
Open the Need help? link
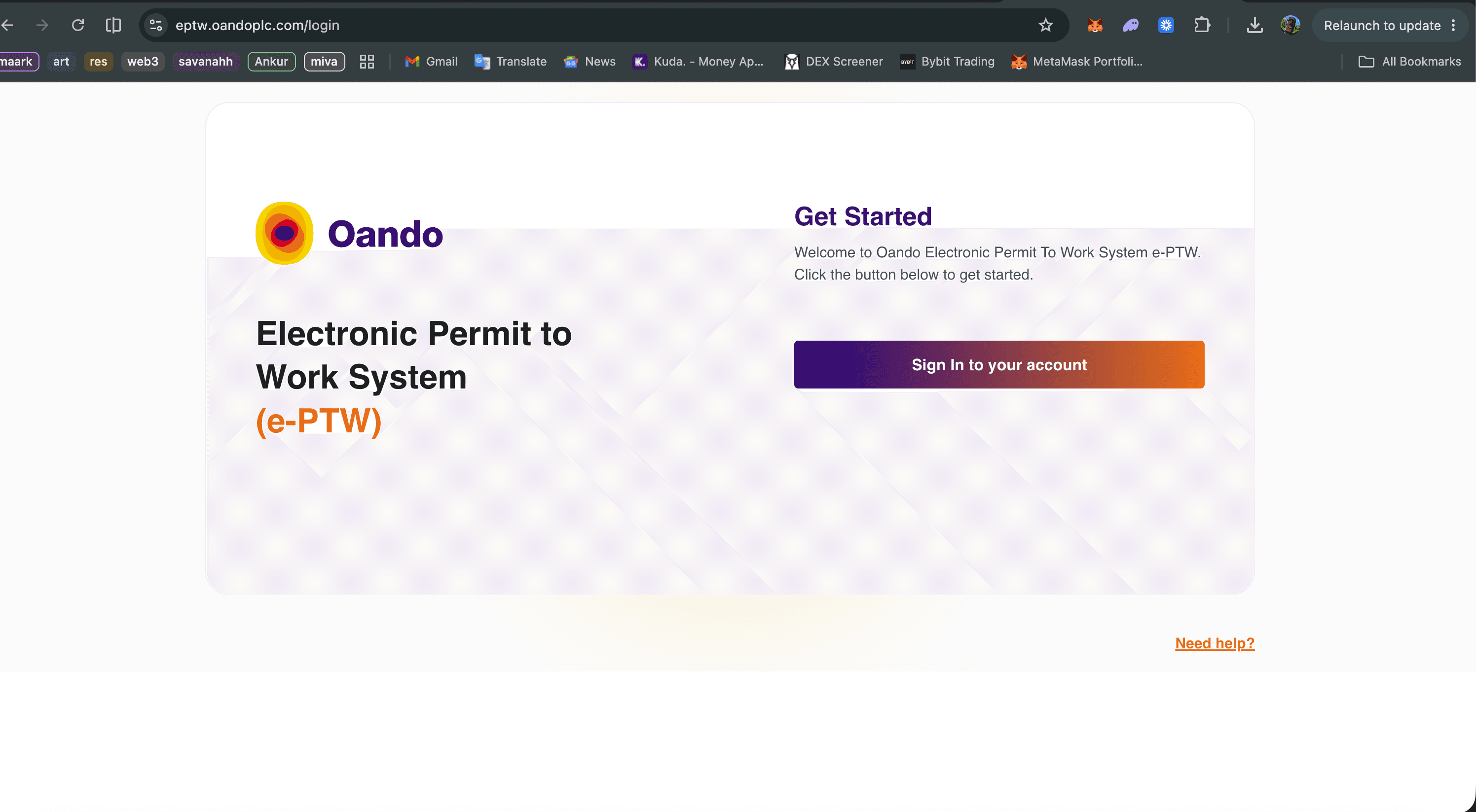click(x=1215, y=643)
